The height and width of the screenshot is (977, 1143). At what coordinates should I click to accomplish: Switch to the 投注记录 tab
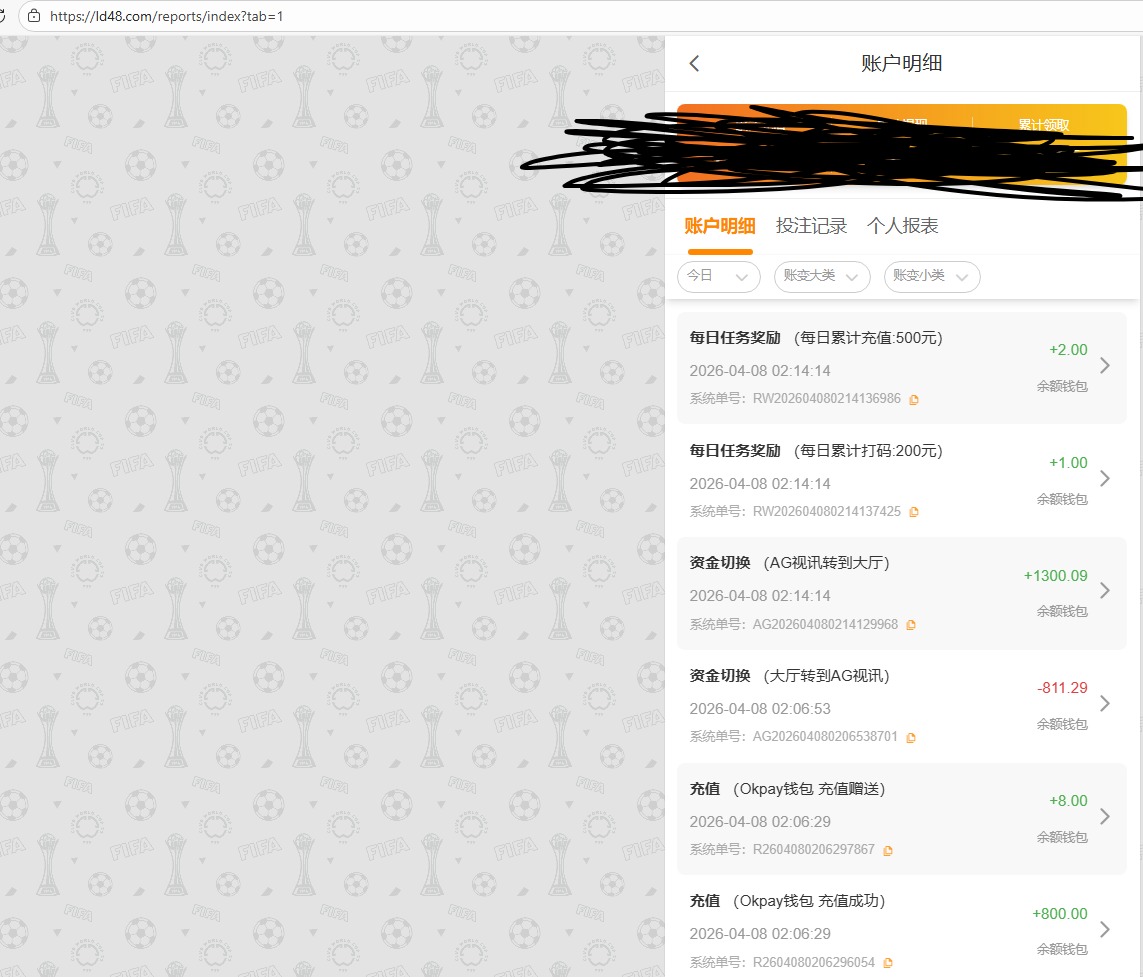pos(811,226)
